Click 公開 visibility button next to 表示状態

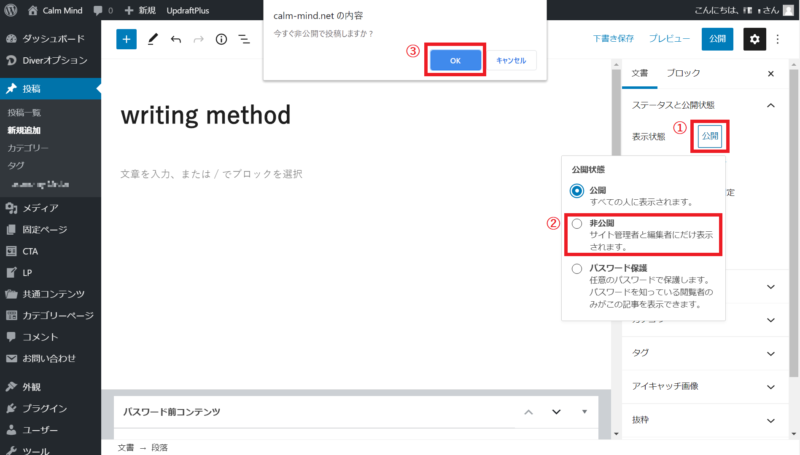click(x=710, y=136)
